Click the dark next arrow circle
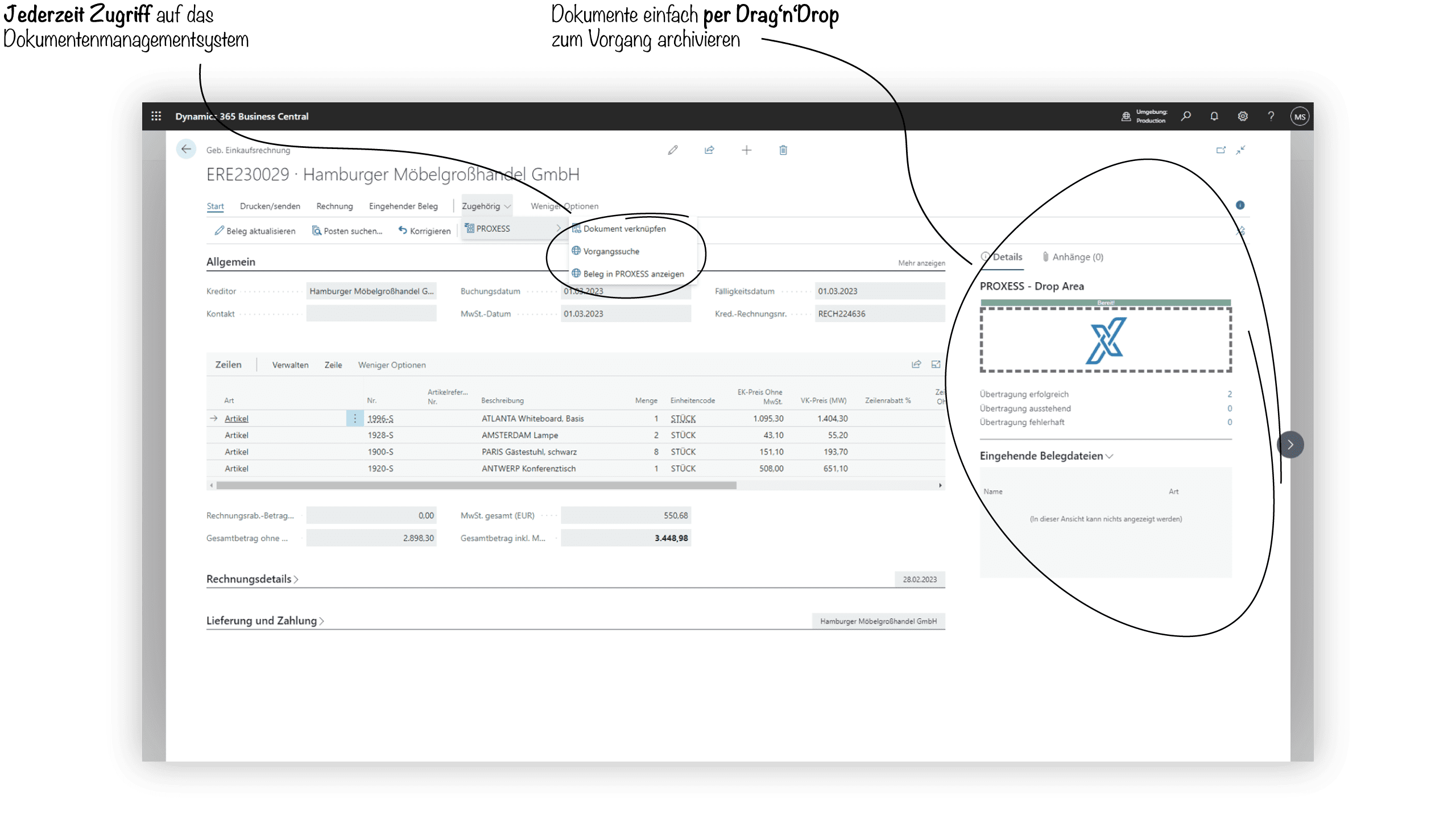Screen dimensions: 1456x819 (1290, 445)
